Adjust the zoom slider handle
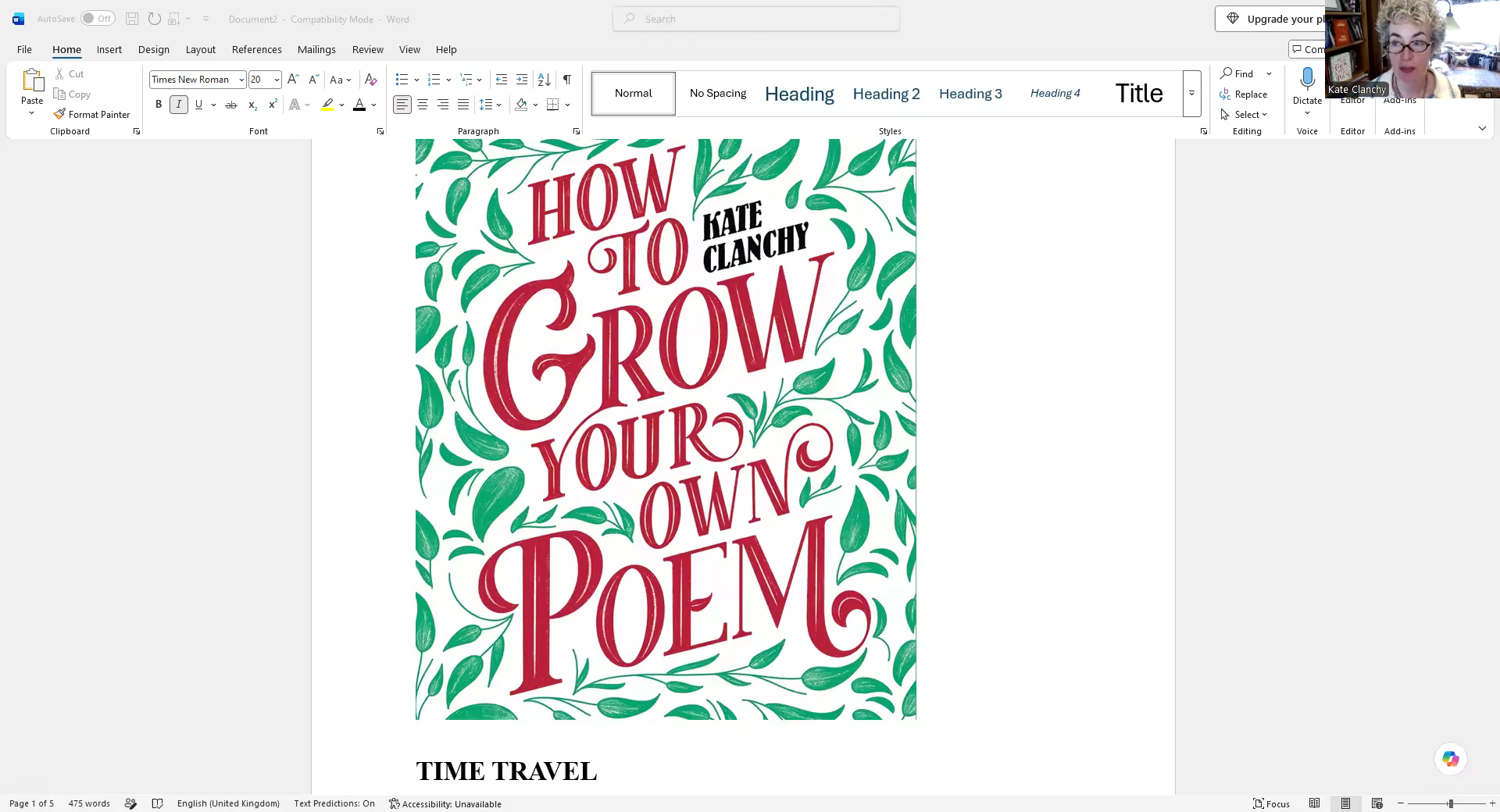This screenshot has height=812, width=1500. coord(1451,803)
